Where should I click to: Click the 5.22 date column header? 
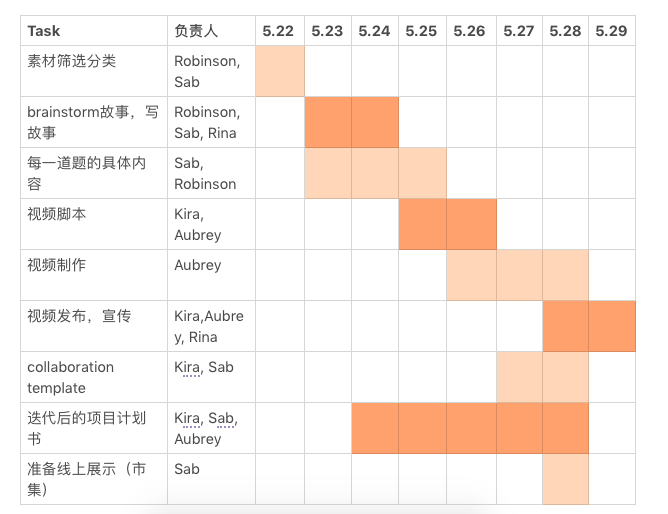(x=280, y=31)
